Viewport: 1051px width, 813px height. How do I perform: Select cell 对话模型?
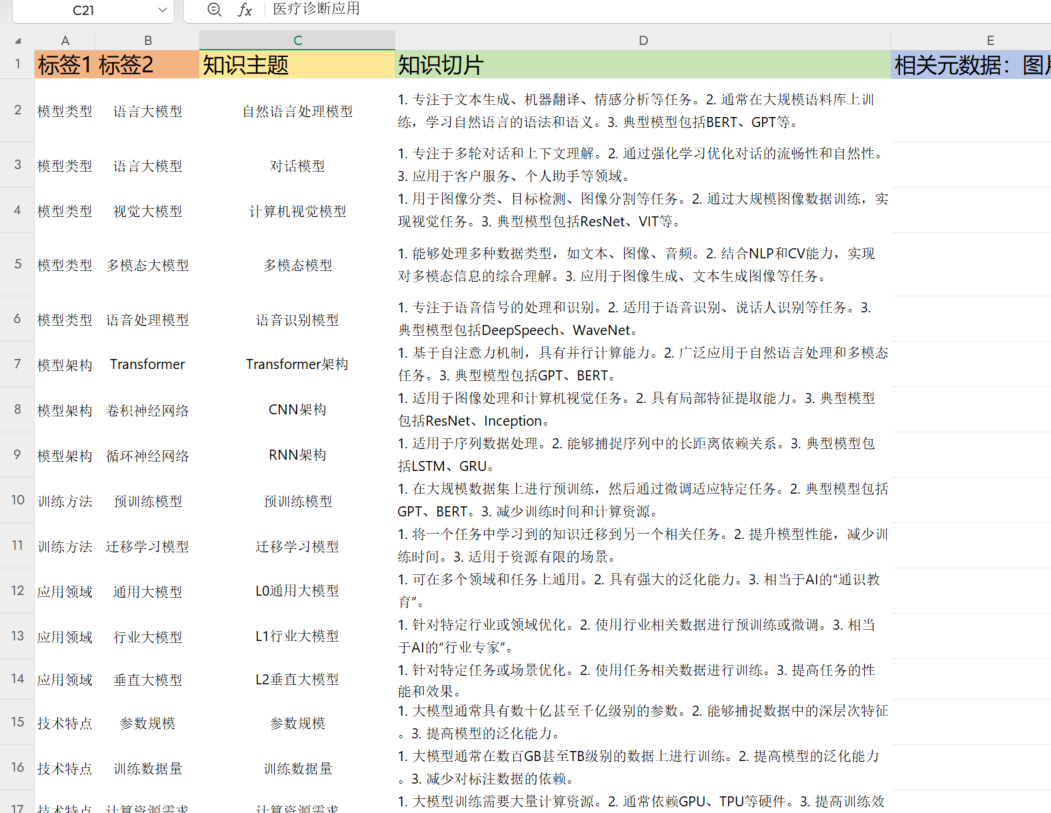[x=297, y=166]
